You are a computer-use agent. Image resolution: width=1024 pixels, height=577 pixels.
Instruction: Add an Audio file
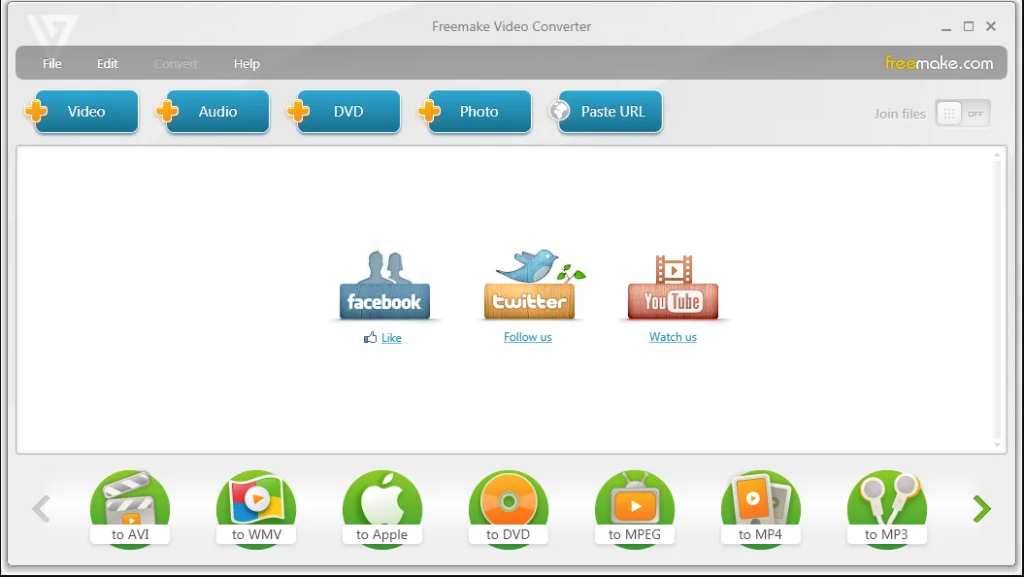tap(213, 112)
